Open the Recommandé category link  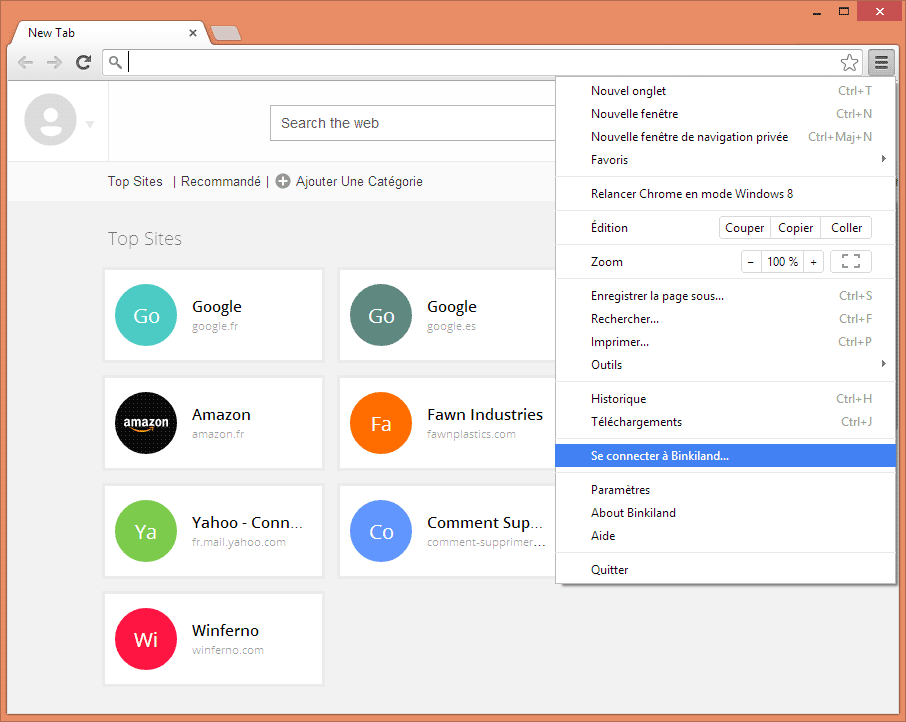click(x=221, y=181)
